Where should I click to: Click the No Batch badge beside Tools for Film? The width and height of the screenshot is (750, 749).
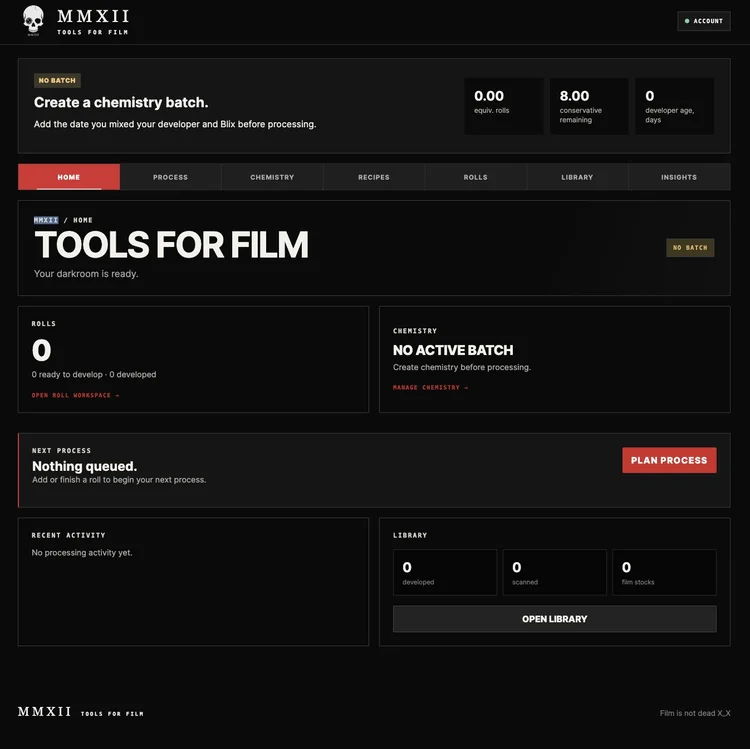(690, 248)
